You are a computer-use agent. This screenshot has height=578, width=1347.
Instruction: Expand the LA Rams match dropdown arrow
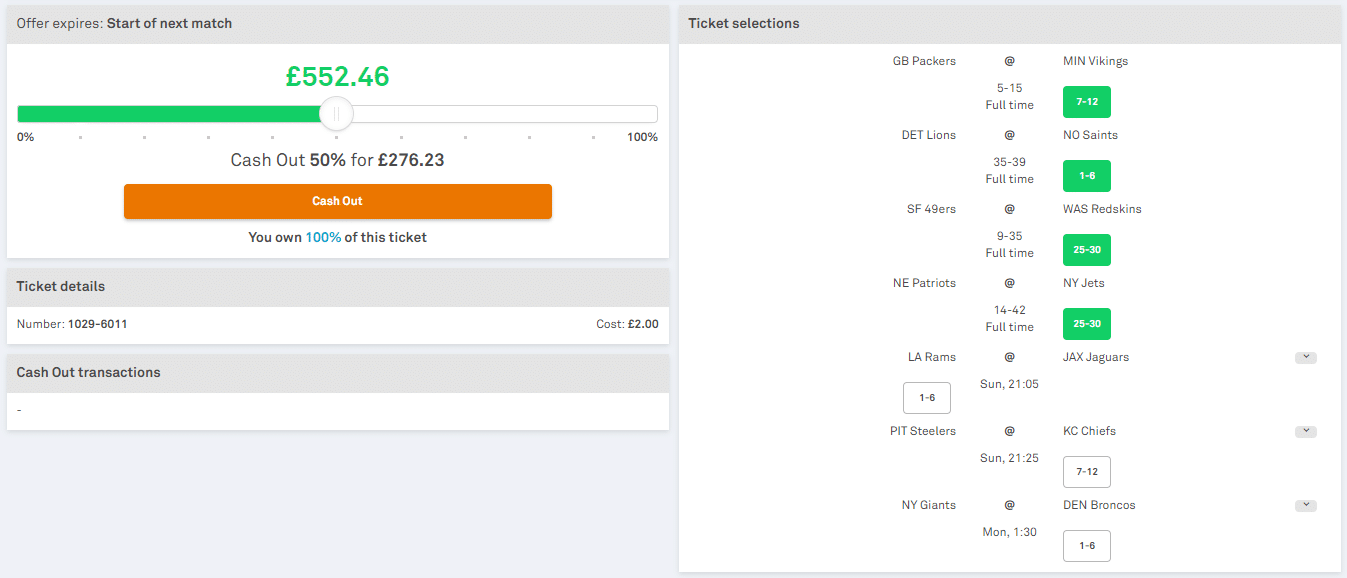tap(1305, 357)
